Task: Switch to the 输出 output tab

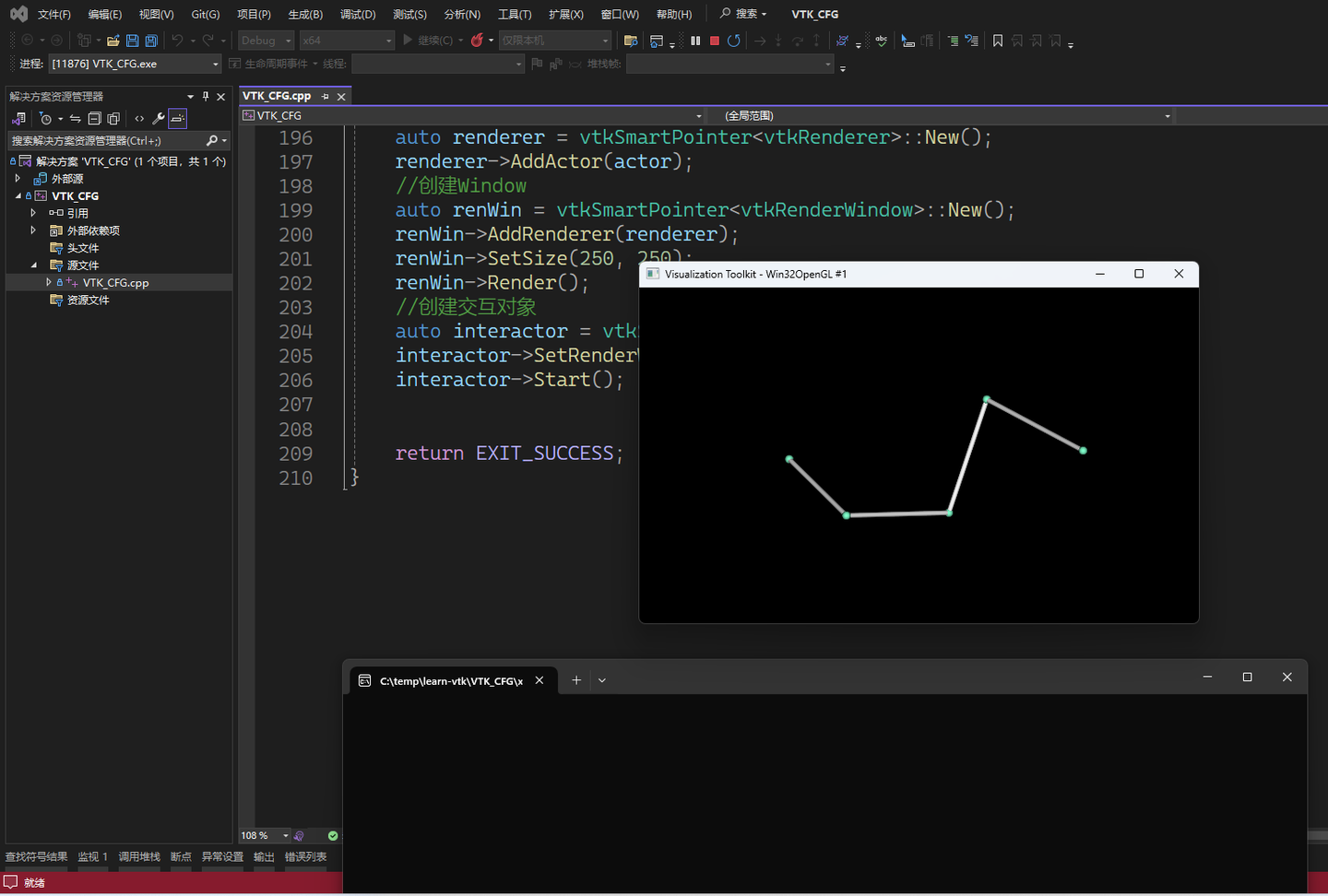Action: [264, 856]
